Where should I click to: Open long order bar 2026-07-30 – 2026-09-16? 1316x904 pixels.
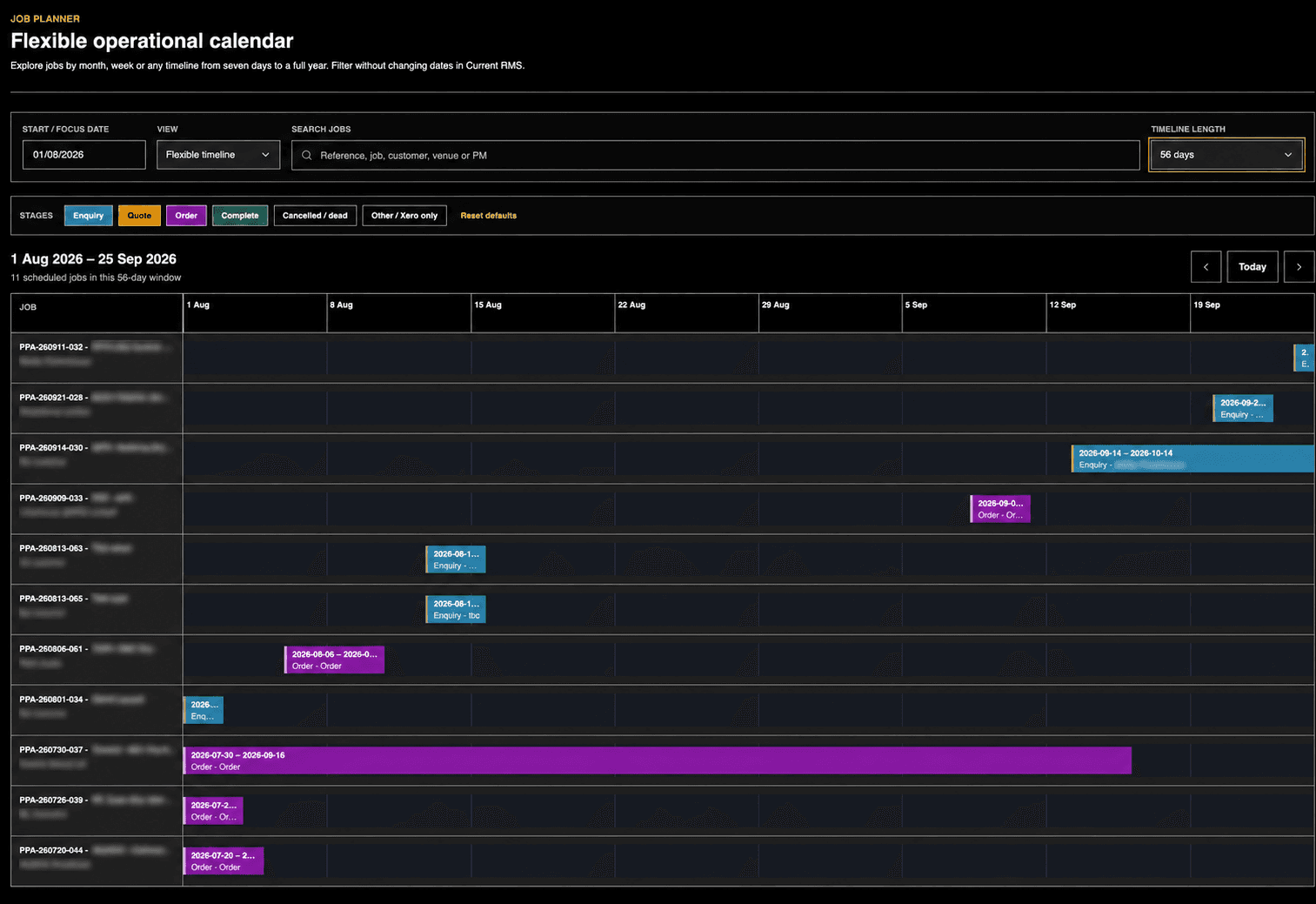[x=658, y=760]
